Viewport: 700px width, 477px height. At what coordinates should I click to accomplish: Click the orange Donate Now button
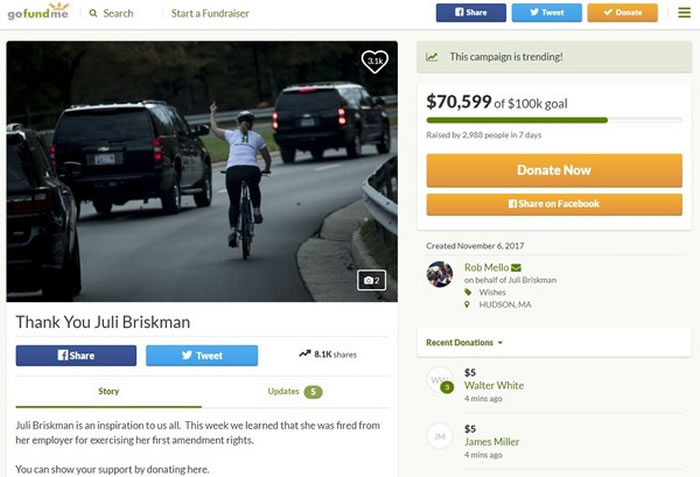coord(554,170)
